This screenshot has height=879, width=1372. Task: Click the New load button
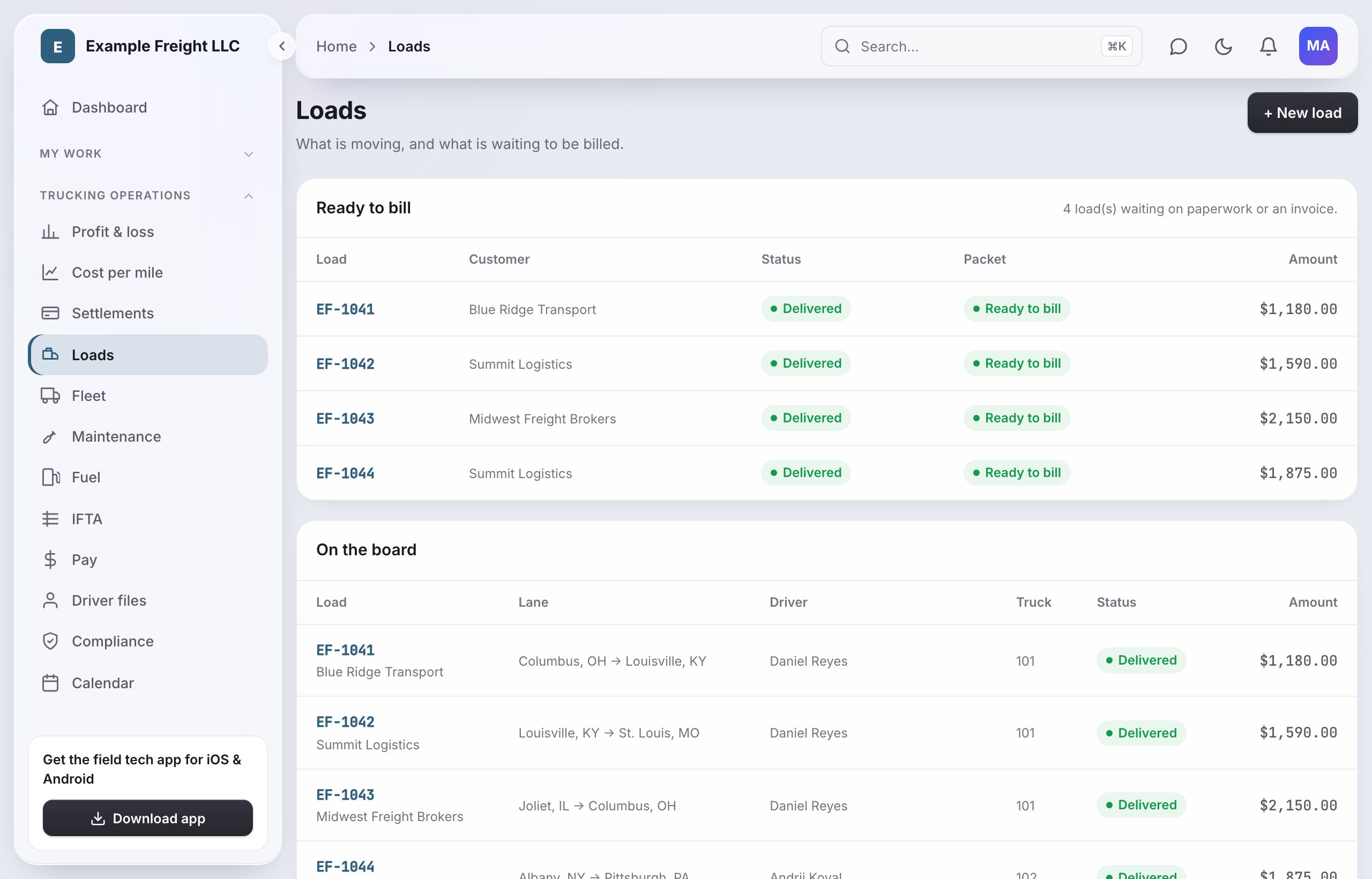pos(1302,113)
